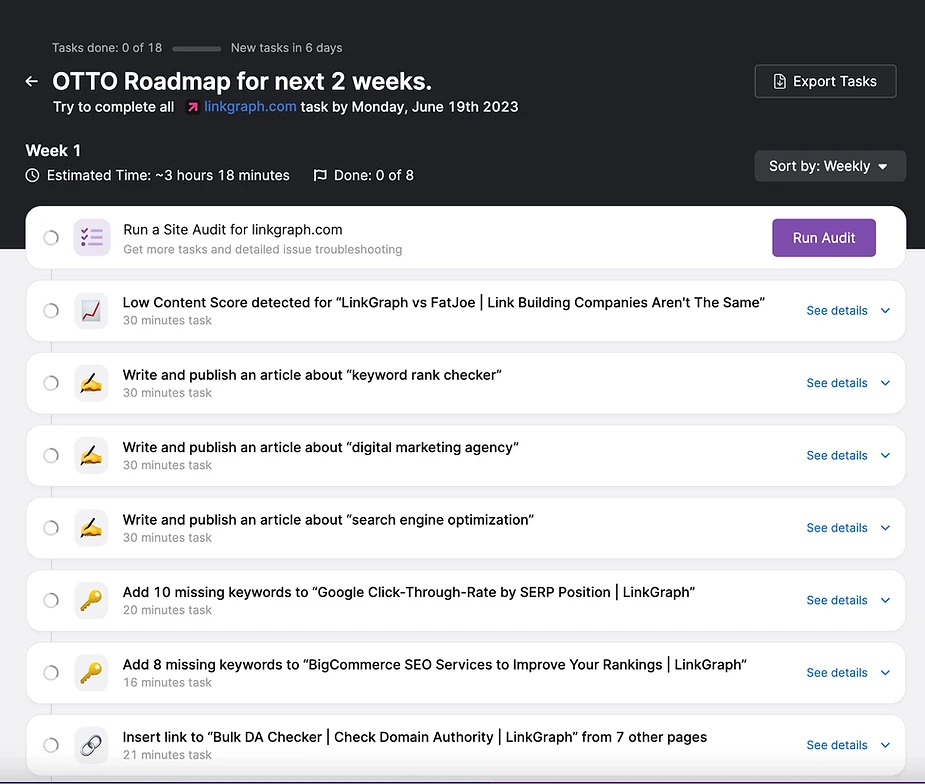Click the flag icon beside Done: 0 of 8

[320, 175]
